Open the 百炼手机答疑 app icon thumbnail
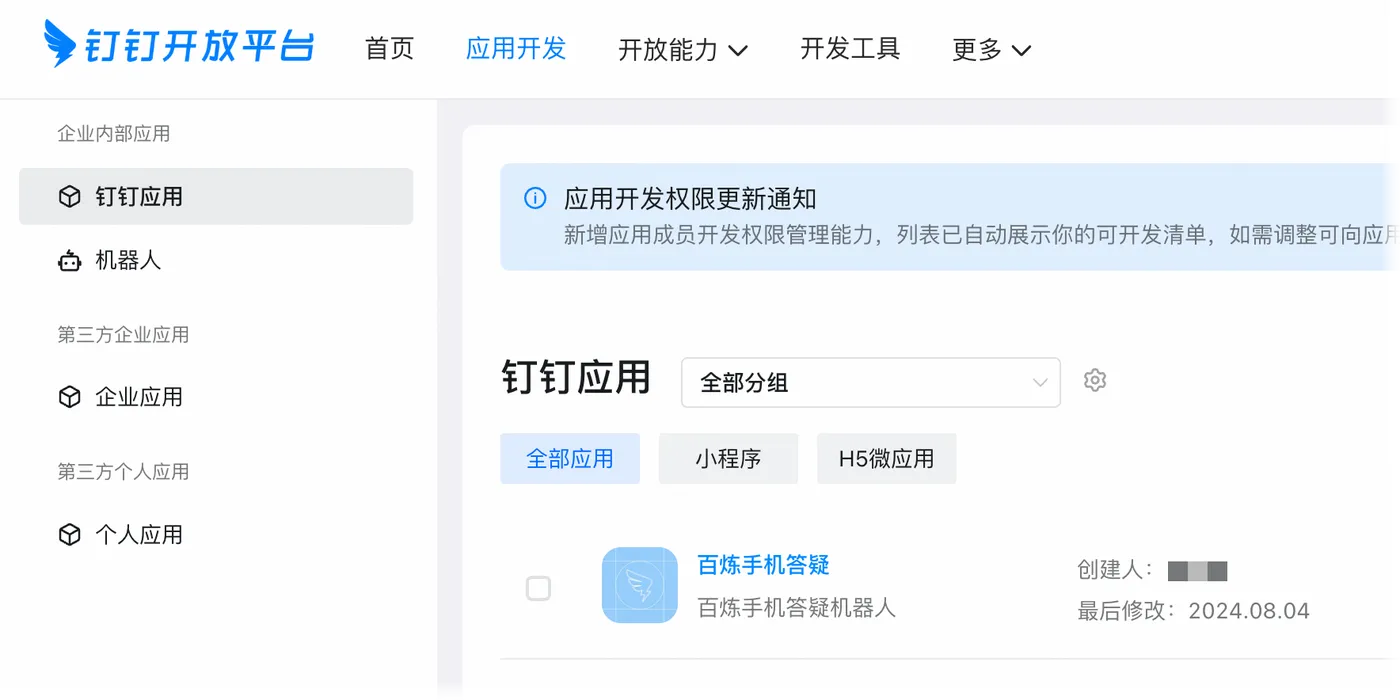This screenshot has width=1400, height=700. [x=640, y=586]
